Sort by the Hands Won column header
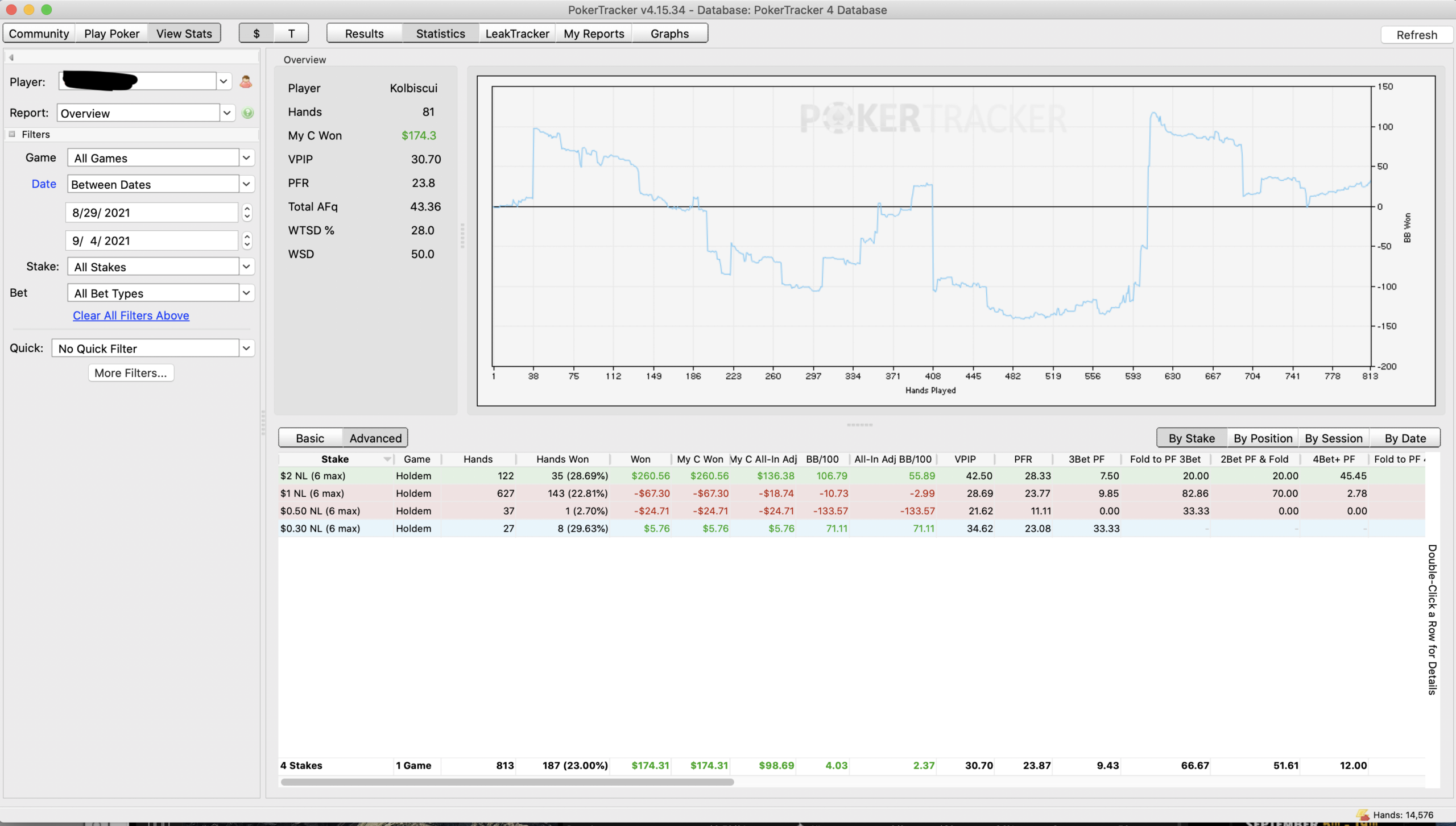1456x826 pixels. tap(562, 459)
